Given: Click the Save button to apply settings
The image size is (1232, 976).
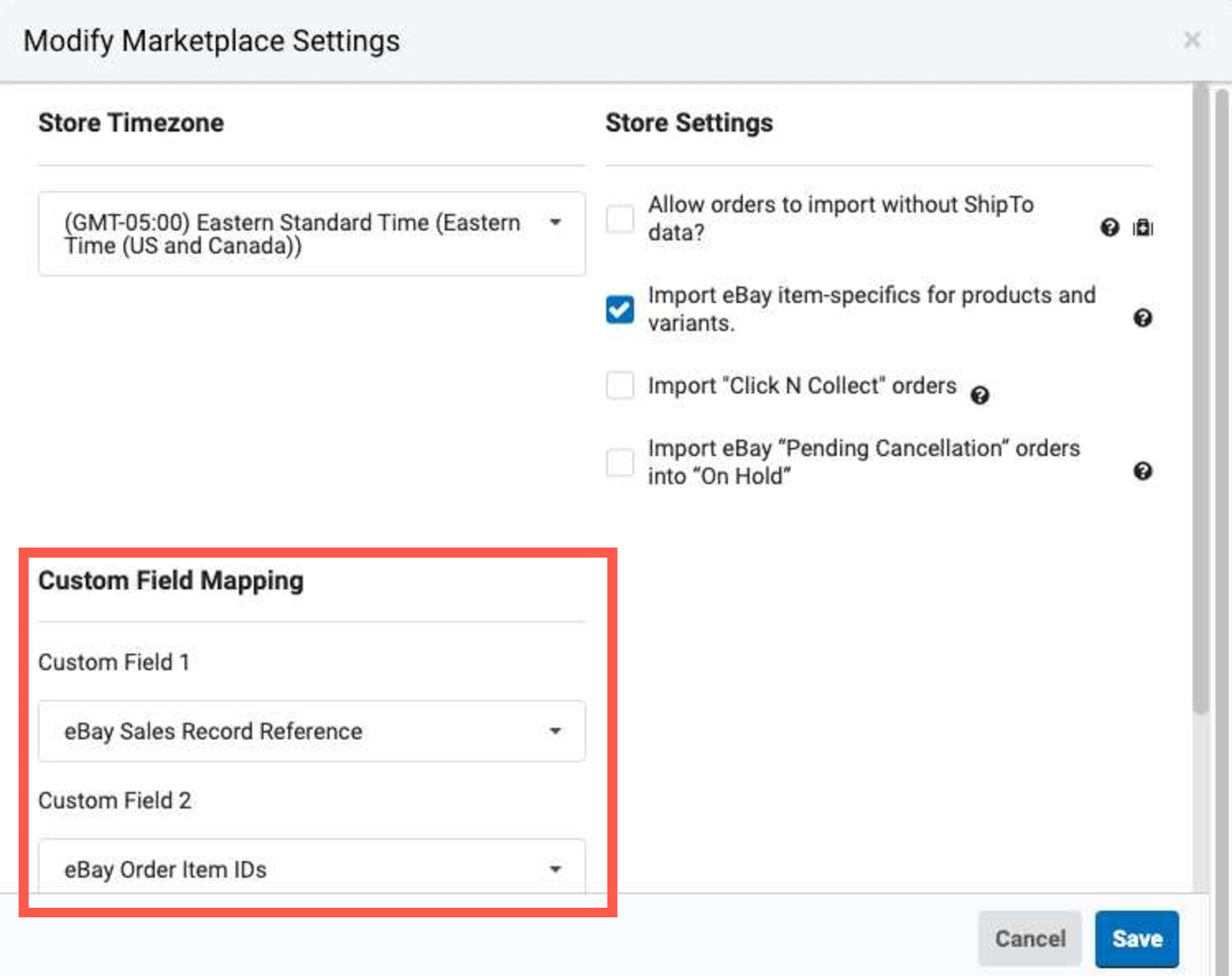Looking at the screenshot, I should pos(1138,938).
